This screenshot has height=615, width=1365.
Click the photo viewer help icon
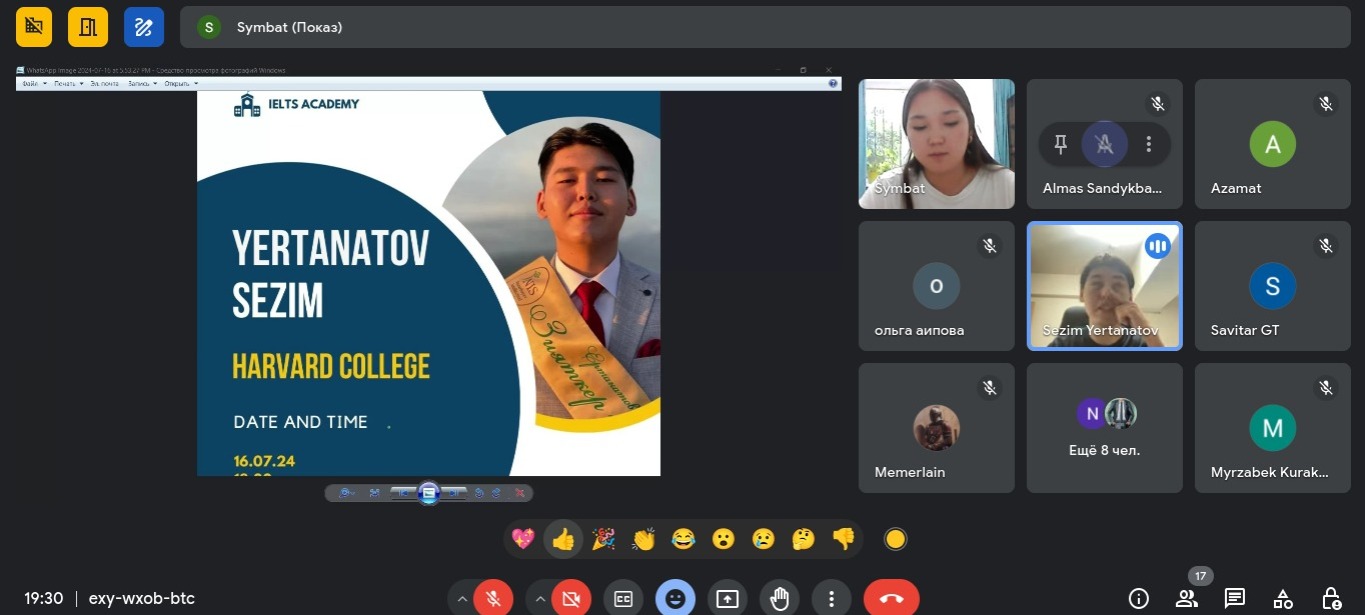click(x=833, y=84)
